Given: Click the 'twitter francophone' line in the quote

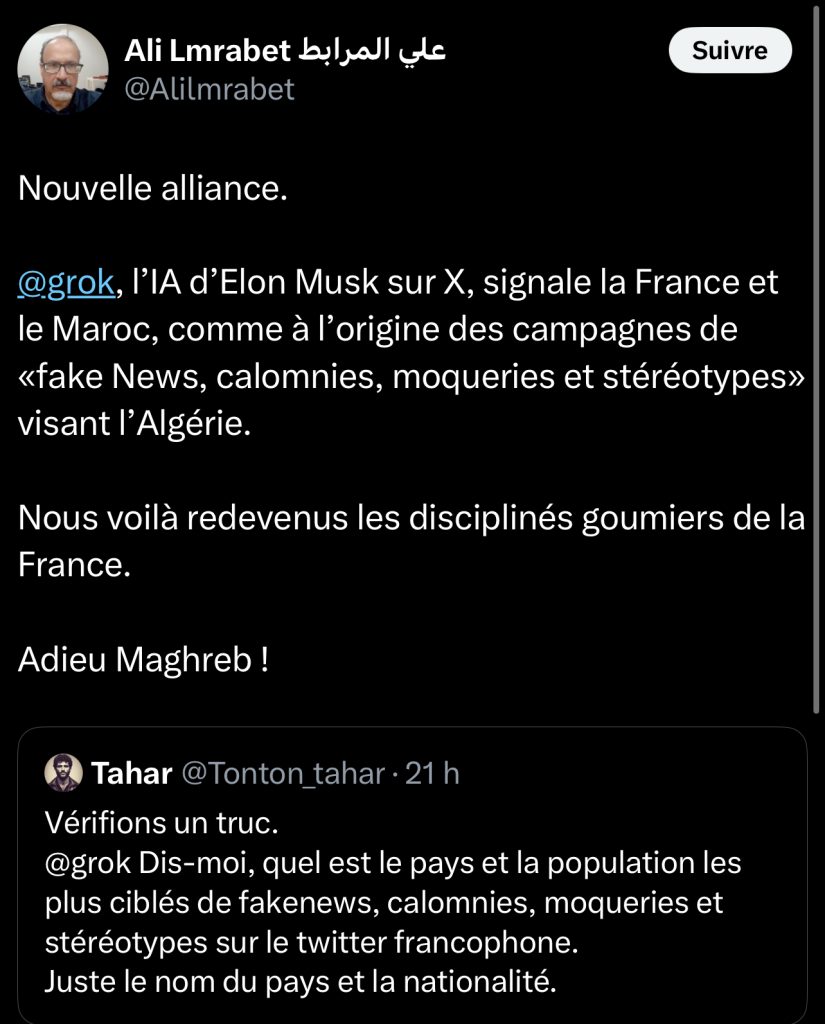Looking at the screenshot, I should coord(312,942).
